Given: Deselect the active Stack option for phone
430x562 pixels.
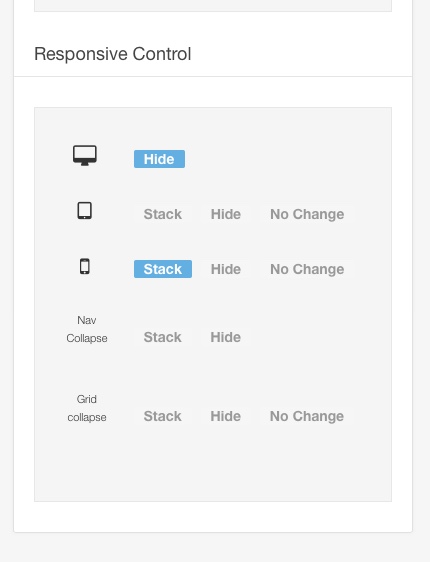Looking at the screenshot, I should 163,269.
